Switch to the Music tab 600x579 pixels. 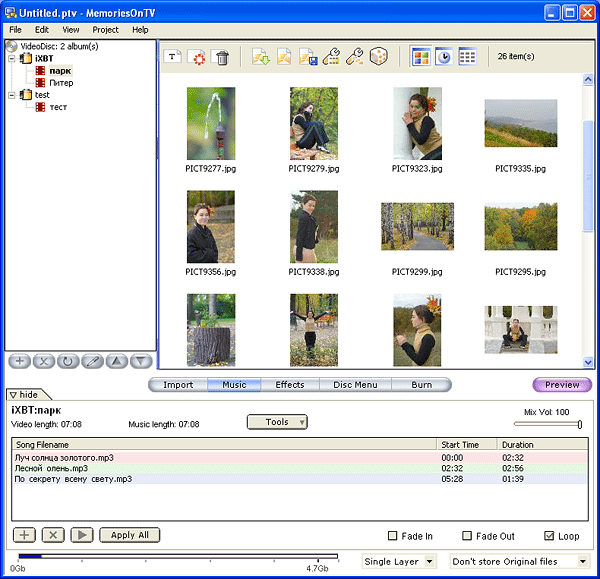pos(234,385)
